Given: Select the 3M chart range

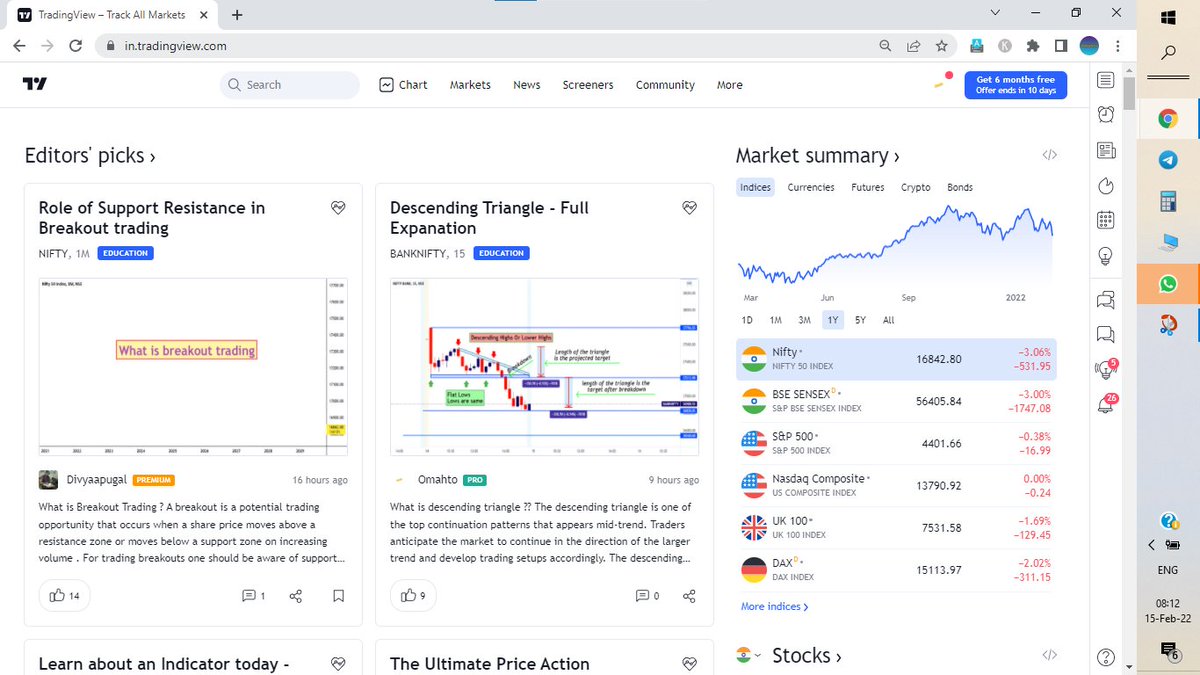Looking at the screenshot, I should click(x=804, y=320).
